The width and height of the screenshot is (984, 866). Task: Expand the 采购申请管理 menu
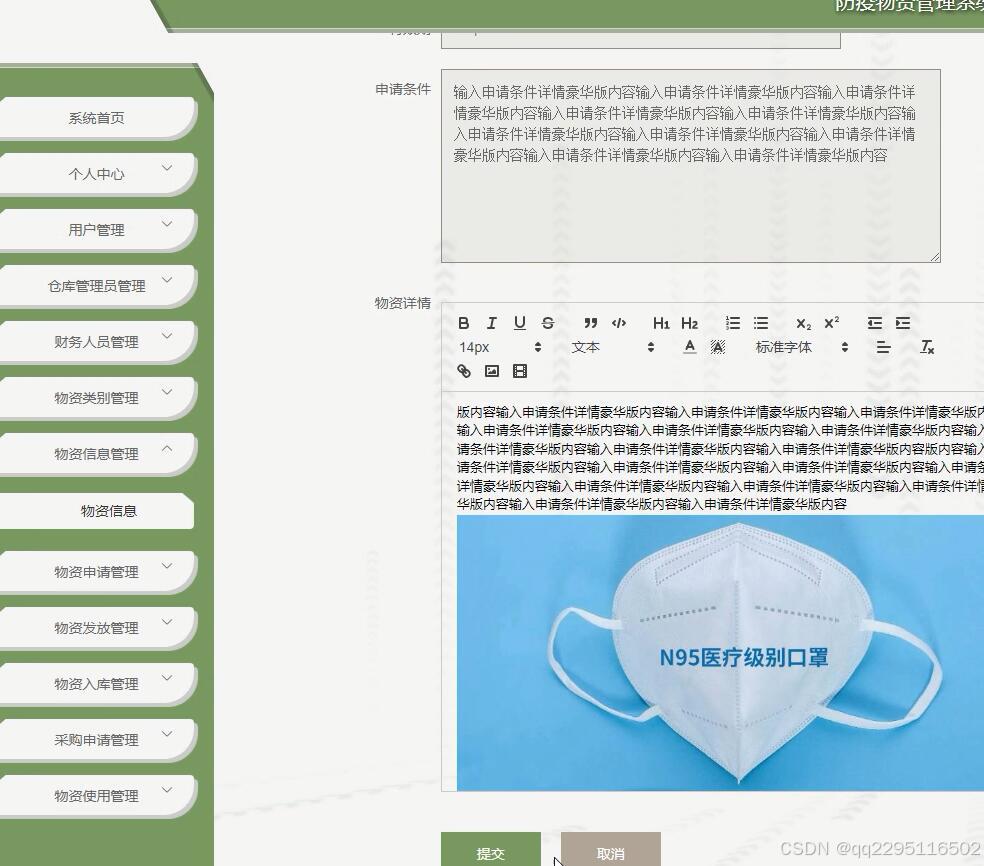(x=96, y=740)
